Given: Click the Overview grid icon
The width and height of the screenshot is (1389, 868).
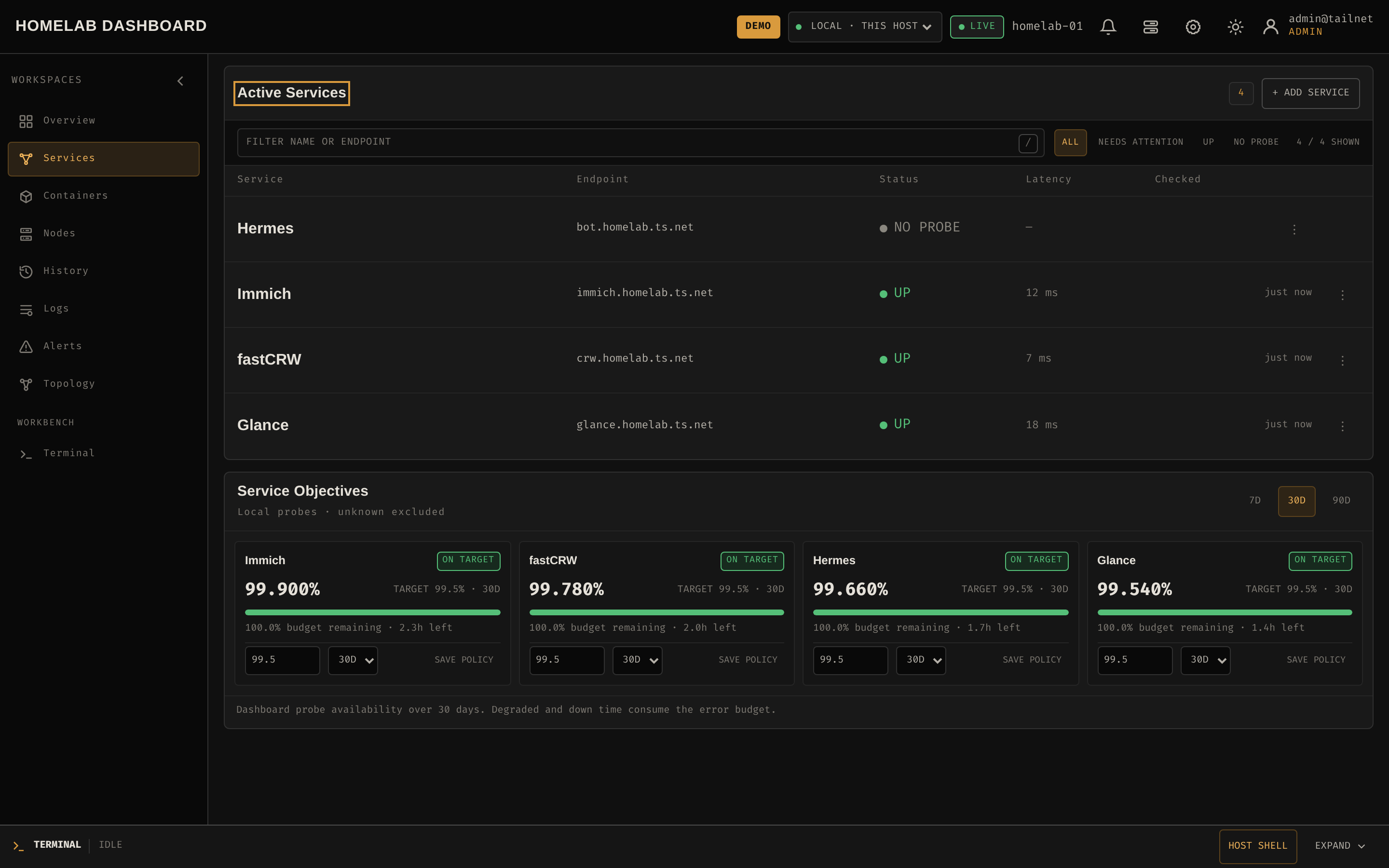Looking at the screenshot, I should [26, 121].
